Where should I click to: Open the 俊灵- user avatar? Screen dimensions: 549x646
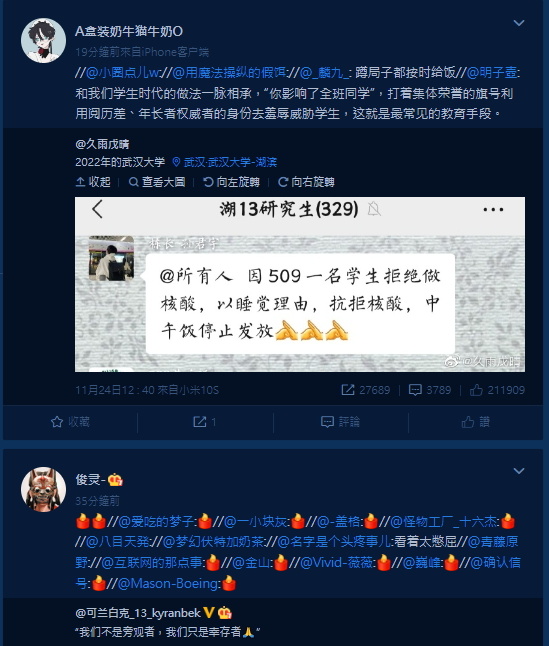43,489
